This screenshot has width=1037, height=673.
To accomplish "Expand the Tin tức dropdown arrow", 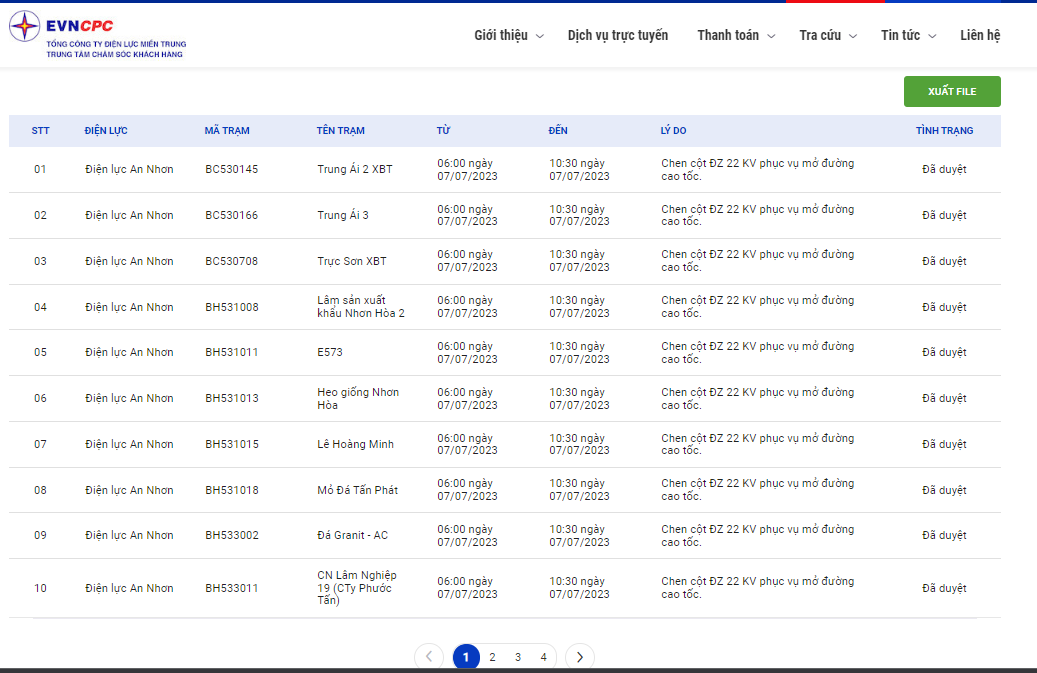I will pyautogui.click(x=932, y=36).
